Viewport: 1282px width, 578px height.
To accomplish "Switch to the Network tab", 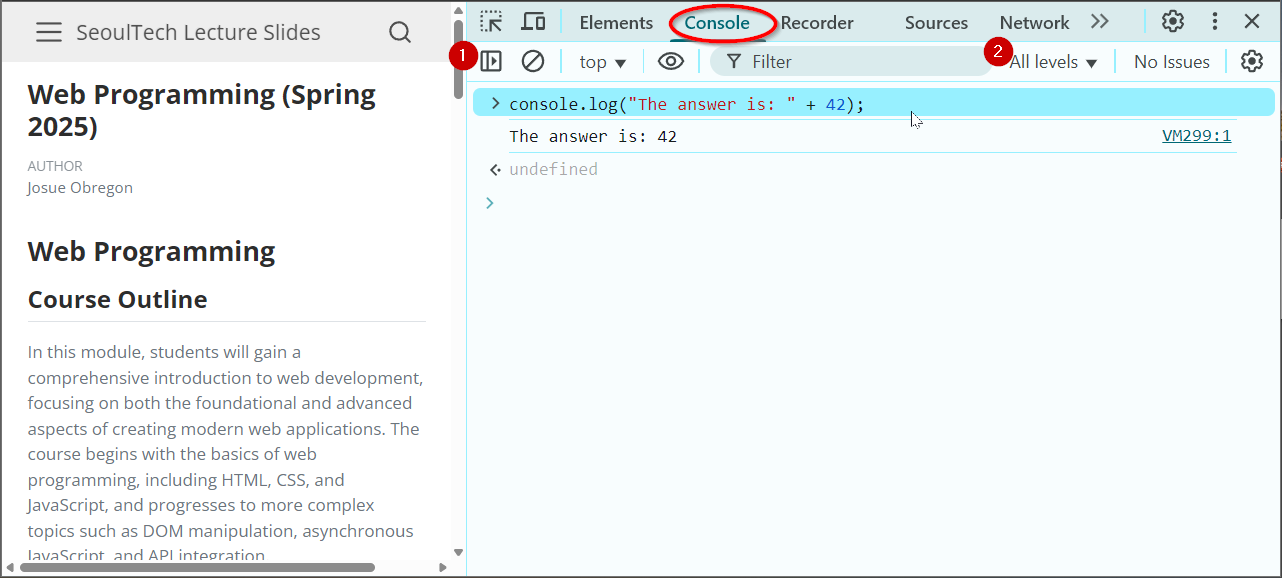I will coord(1034,22).
